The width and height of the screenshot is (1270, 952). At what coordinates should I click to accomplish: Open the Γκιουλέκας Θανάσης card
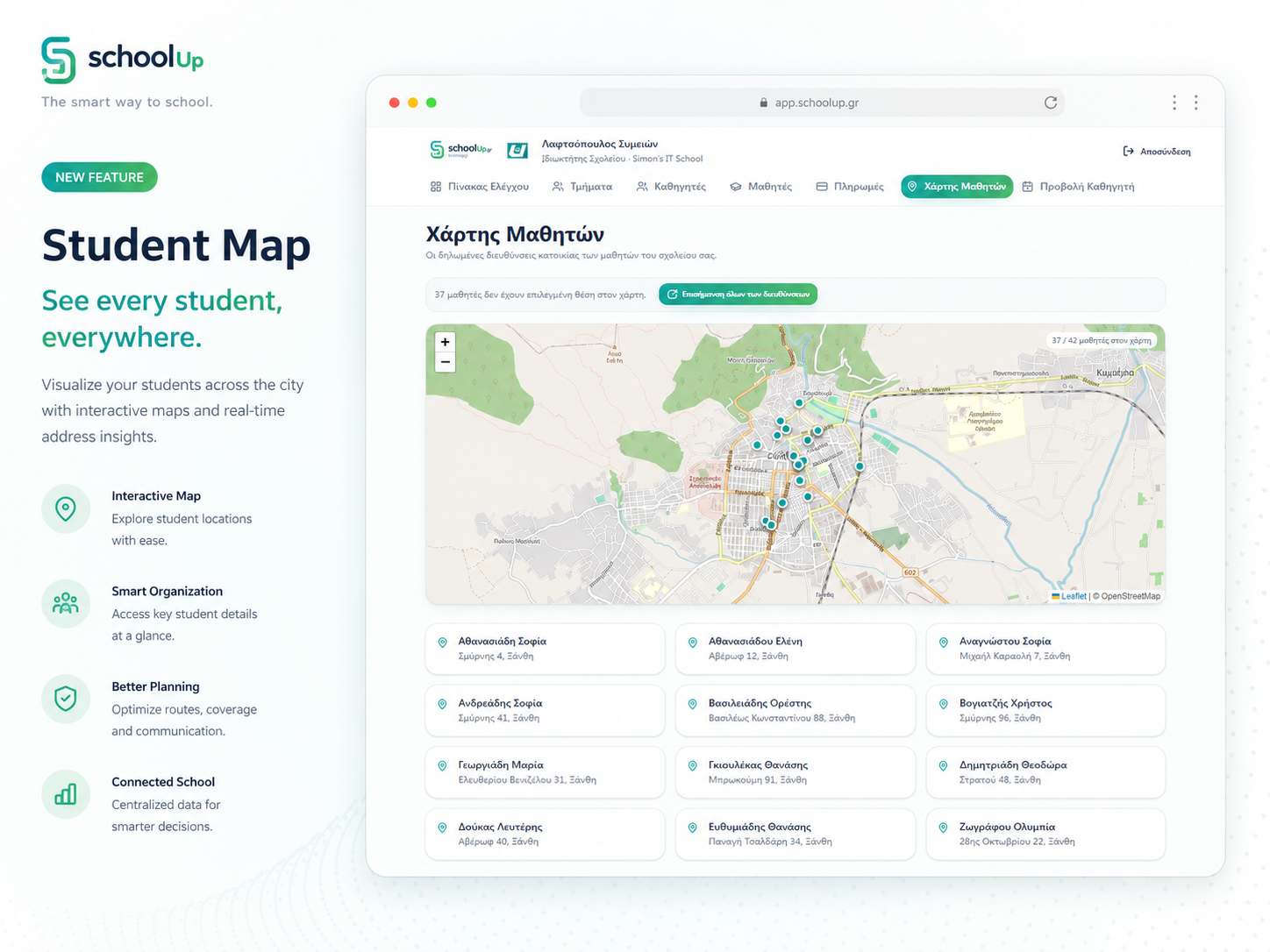[795, 772]
